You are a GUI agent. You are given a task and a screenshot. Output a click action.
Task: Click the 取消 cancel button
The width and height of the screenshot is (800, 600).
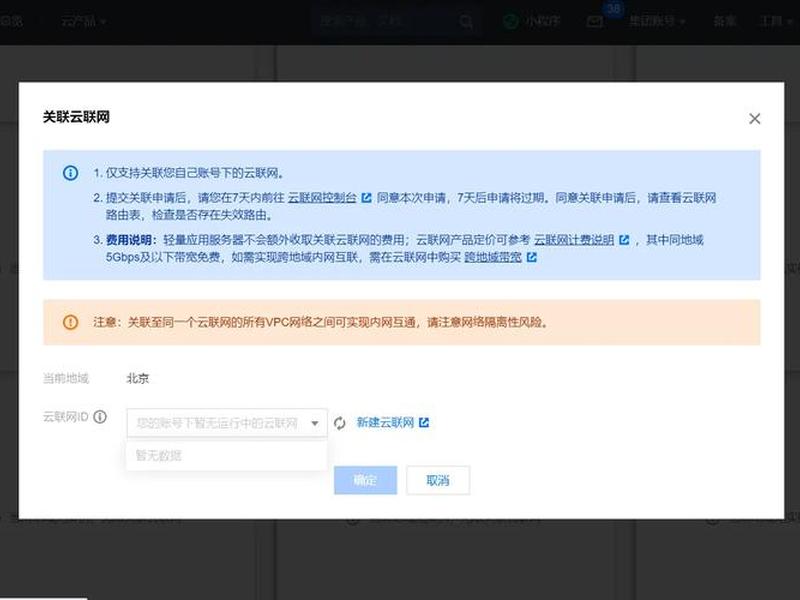[438, 480]
